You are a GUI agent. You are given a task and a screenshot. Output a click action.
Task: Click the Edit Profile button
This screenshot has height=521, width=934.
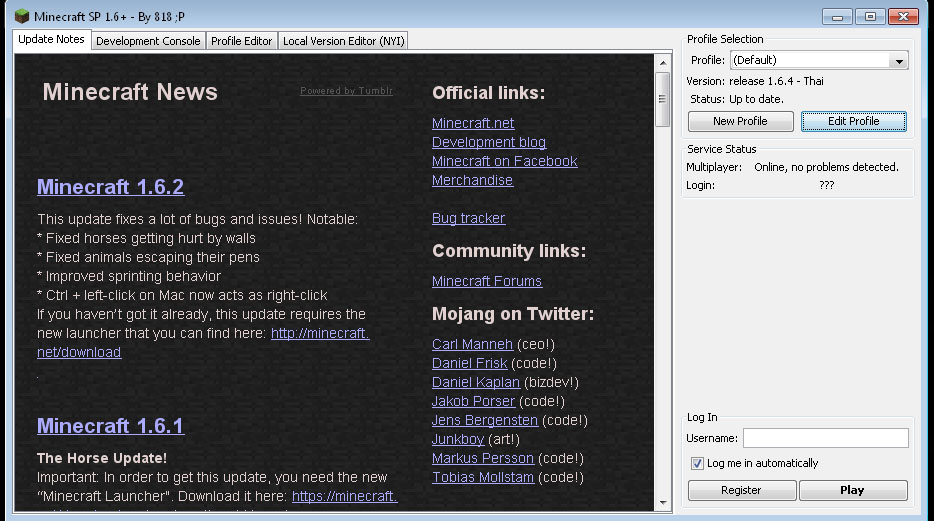(854, 121)
